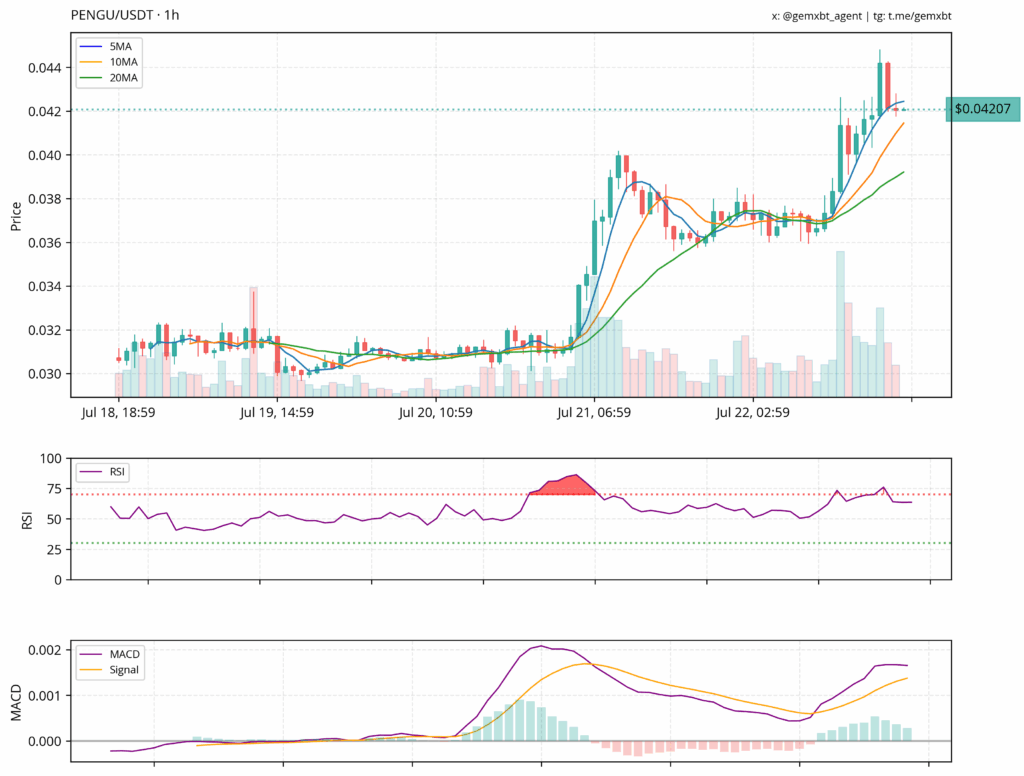Click the MACD legend entry
Screen dimensions: 1024x776
pos(109,654)
